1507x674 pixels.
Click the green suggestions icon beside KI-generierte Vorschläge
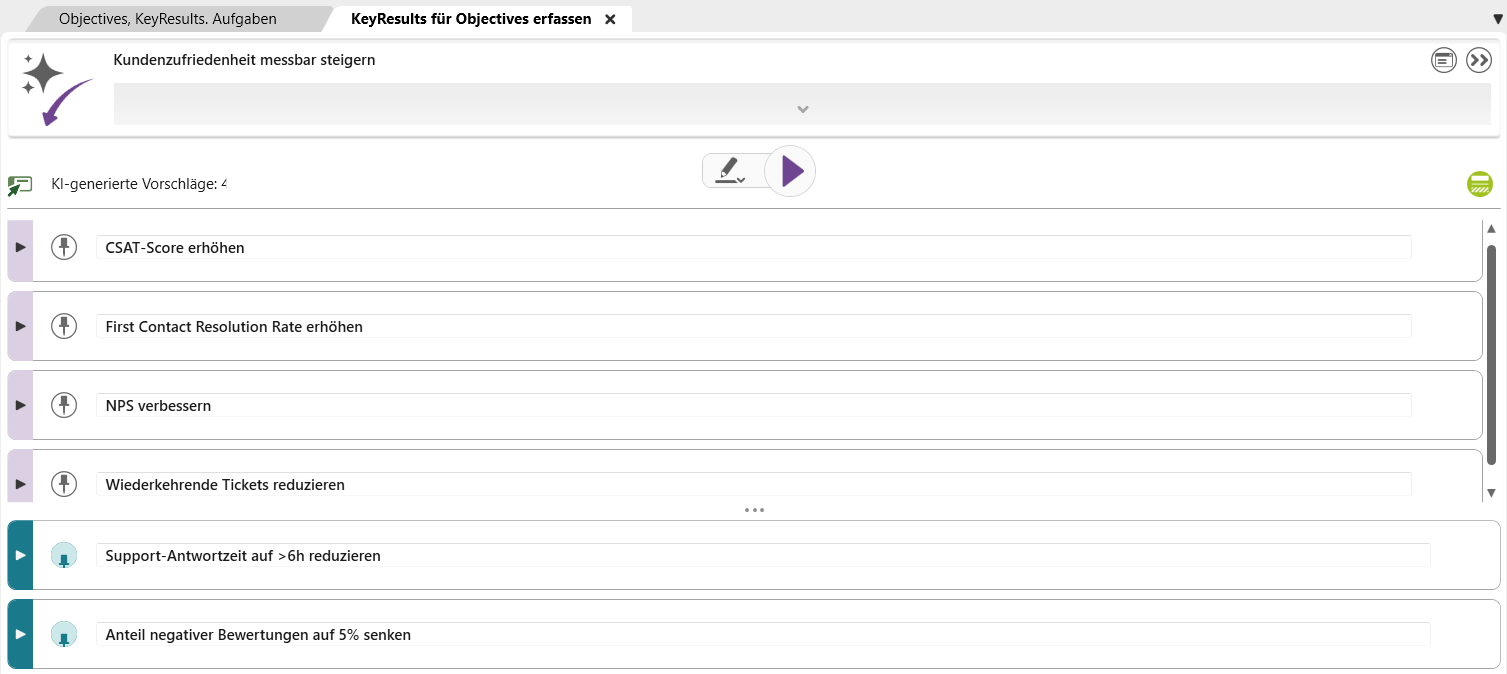pyautogui.click(x=20, y=185)
